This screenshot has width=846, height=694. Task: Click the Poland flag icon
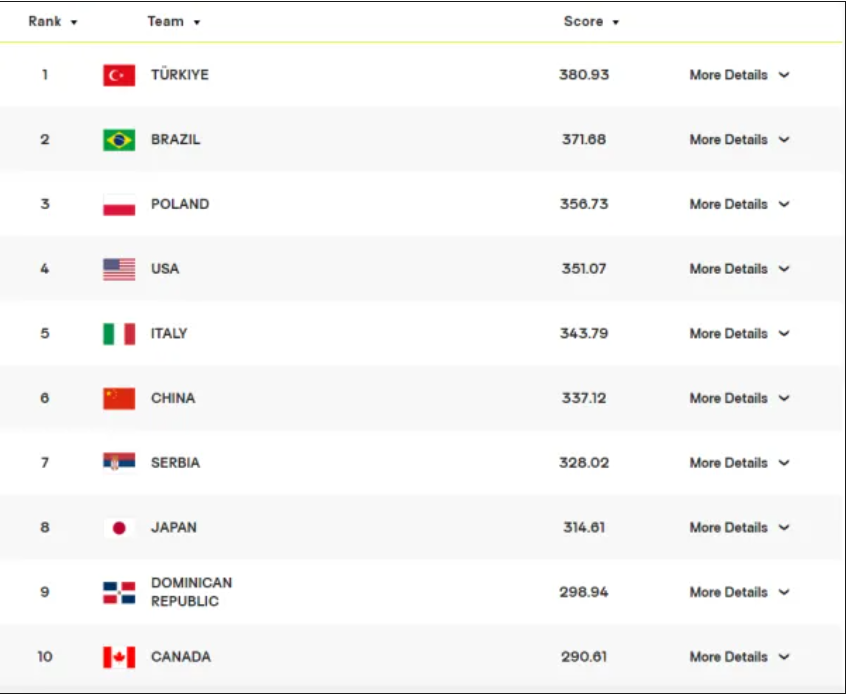point(119,205)
